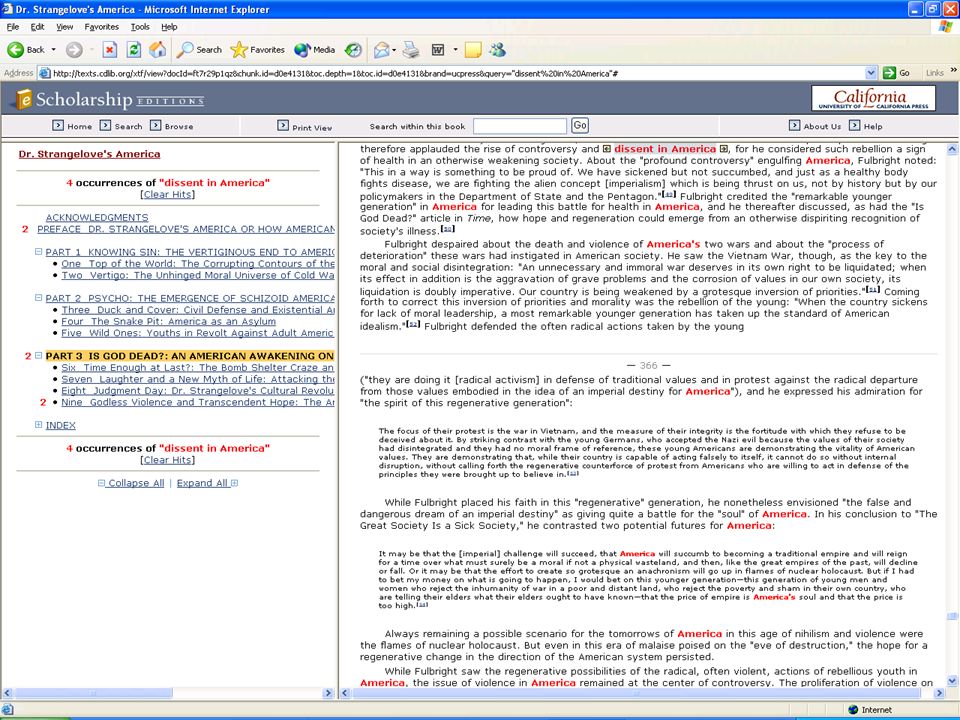Open chapter Four The Snake Pit
The height and width of the screenshot is (720, 960).
pos(168,321)
